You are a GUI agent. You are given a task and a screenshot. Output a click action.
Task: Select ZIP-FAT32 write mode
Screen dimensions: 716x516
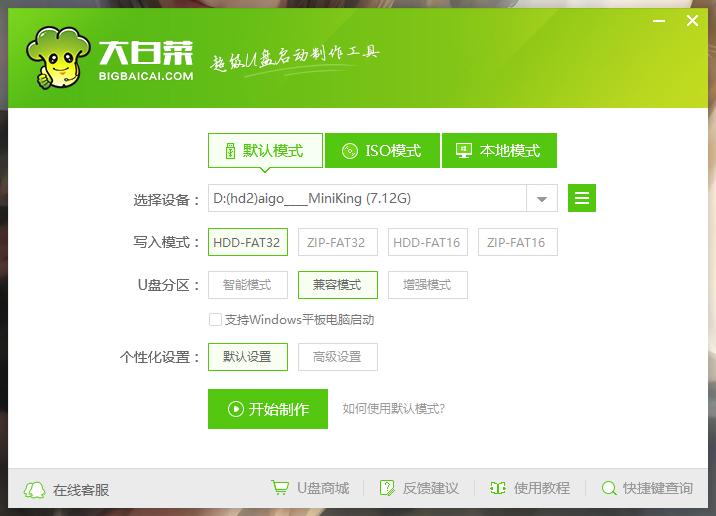coord(337,242)
